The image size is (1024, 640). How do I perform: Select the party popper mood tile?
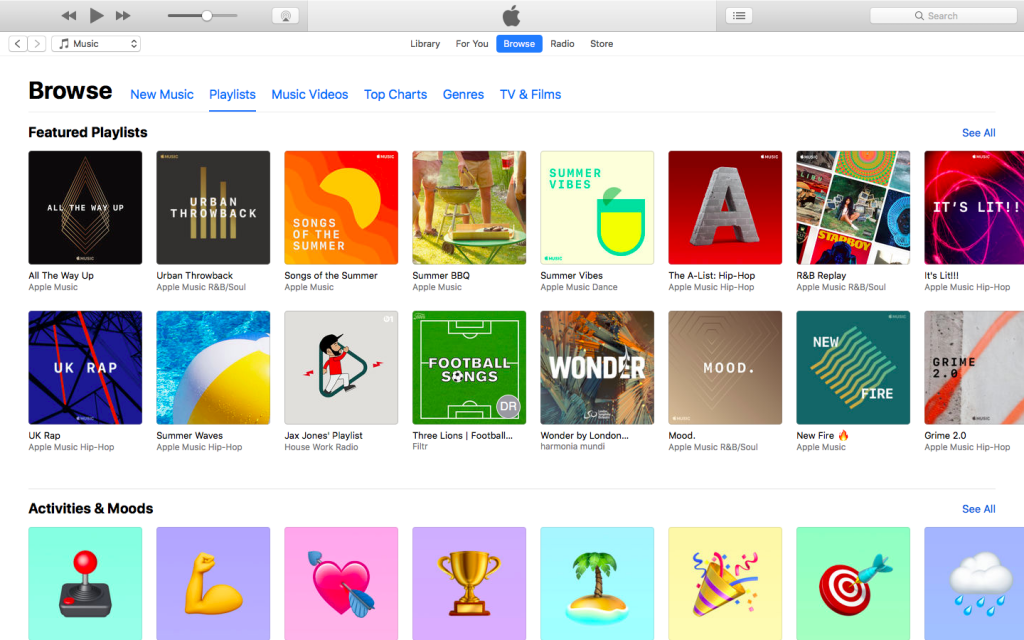[725, 583]
